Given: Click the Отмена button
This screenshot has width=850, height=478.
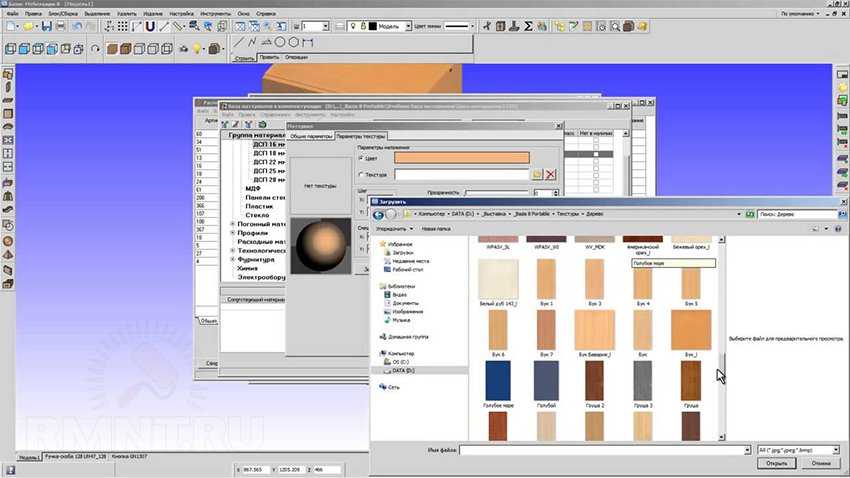Looking at the screenshot, I should pyautogui.click(x=821, y=463).
